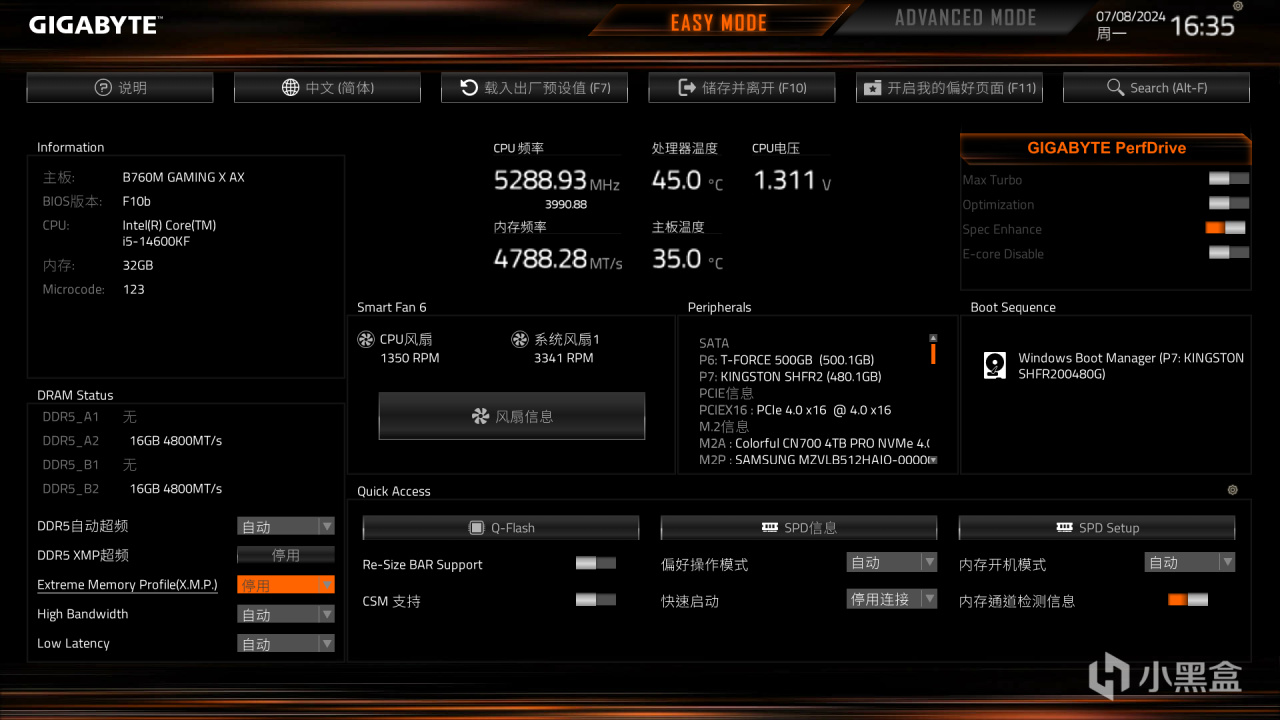Click CPU model i5-14600KF text
This screenshot has height=720, width=1280.
pyautogui.click(x=156, y=241)
